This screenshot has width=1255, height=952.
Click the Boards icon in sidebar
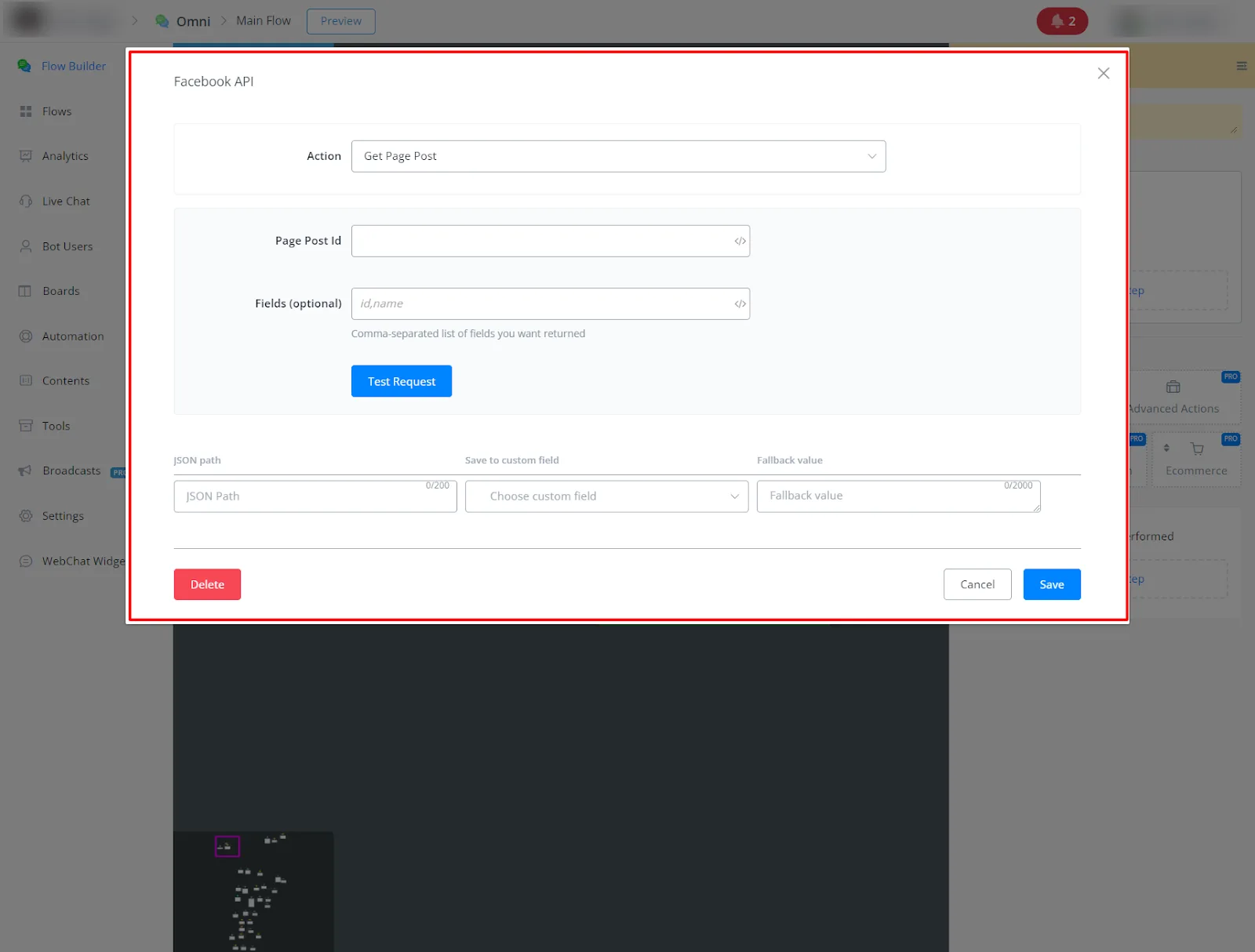point(26,291)
